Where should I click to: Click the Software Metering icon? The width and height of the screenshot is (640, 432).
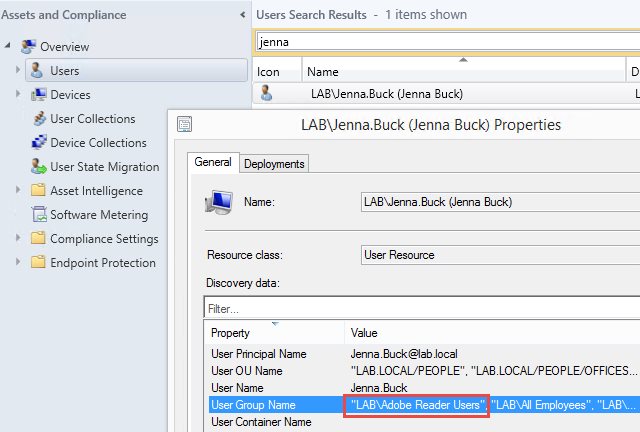click(x=39, y=214)
